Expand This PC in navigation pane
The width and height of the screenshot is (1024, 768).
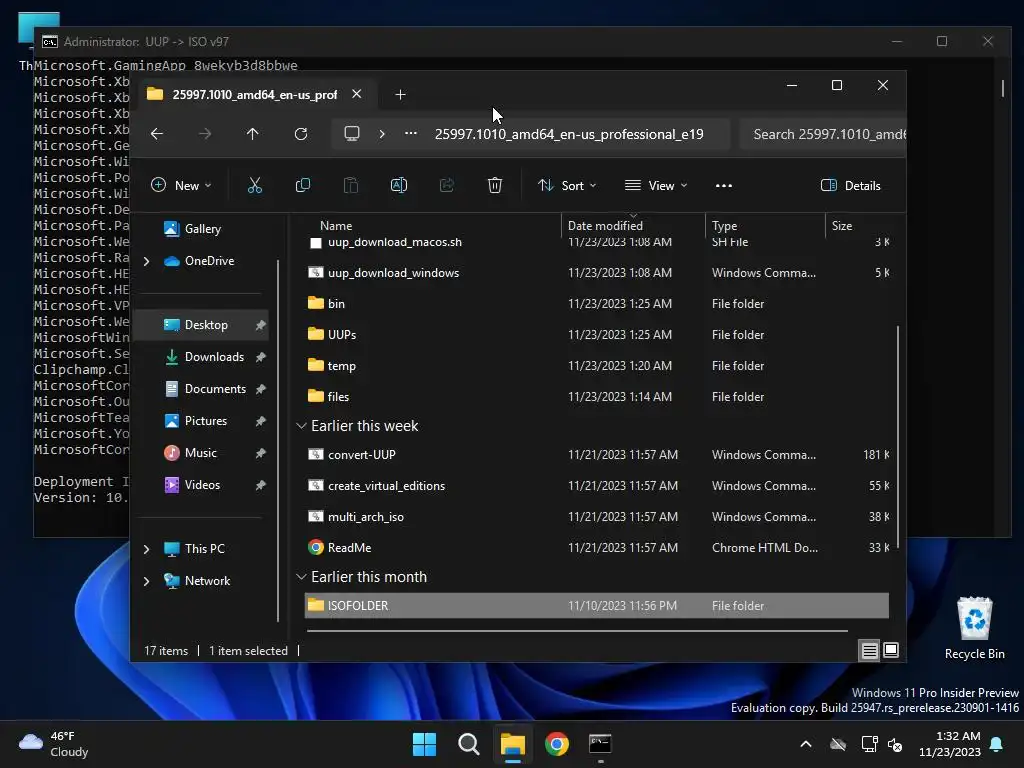pyautogui.click(x=146, y=549)
